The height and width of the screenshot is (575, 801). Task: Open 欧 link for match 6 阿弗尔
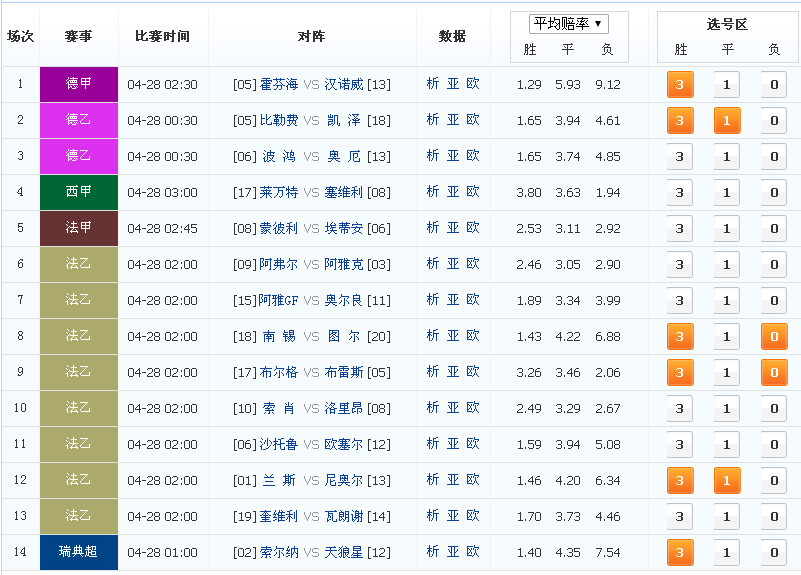tap(473, 264)
